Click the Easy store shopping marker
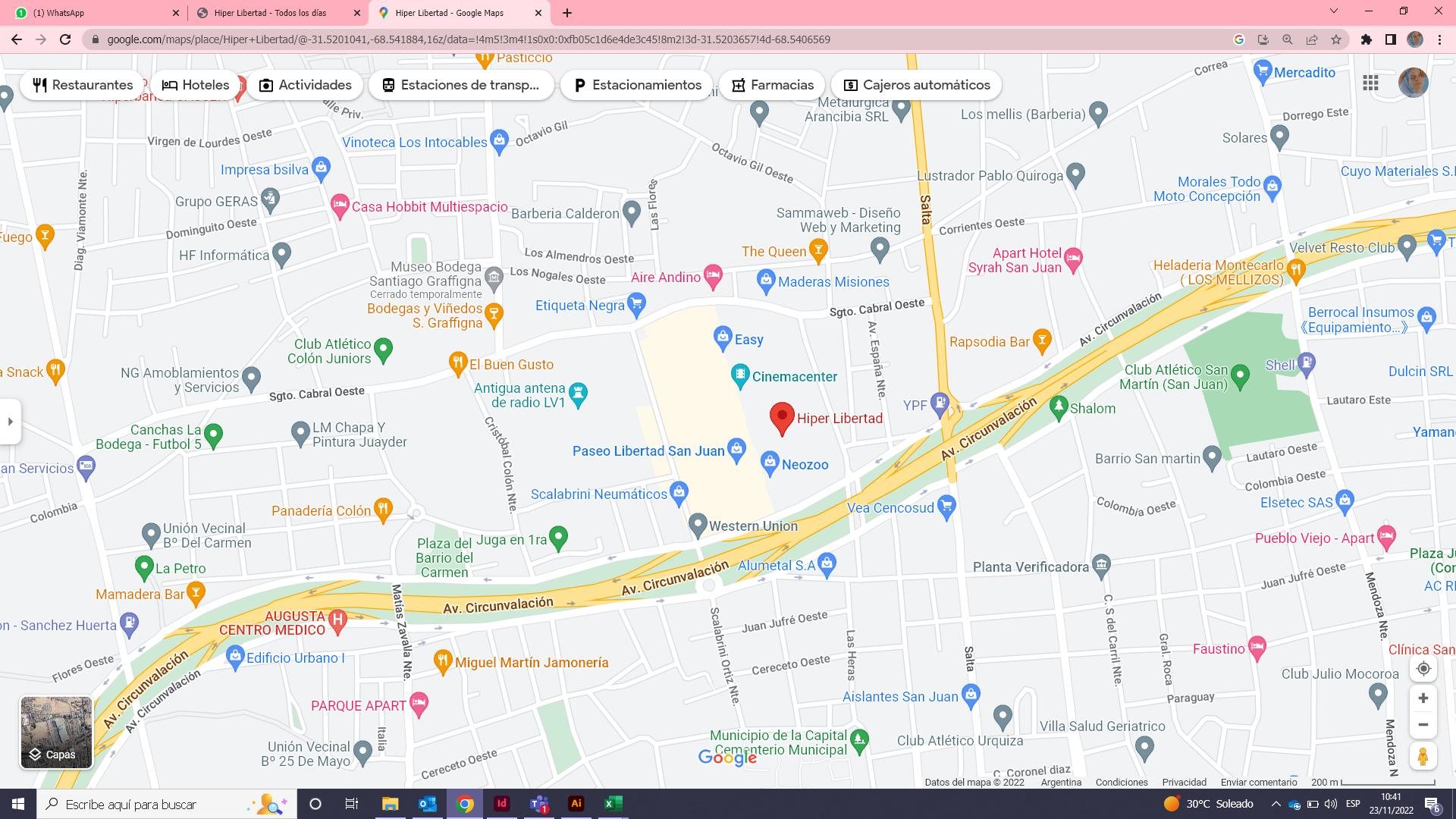The image size is (1456, 819). (723, 337)
